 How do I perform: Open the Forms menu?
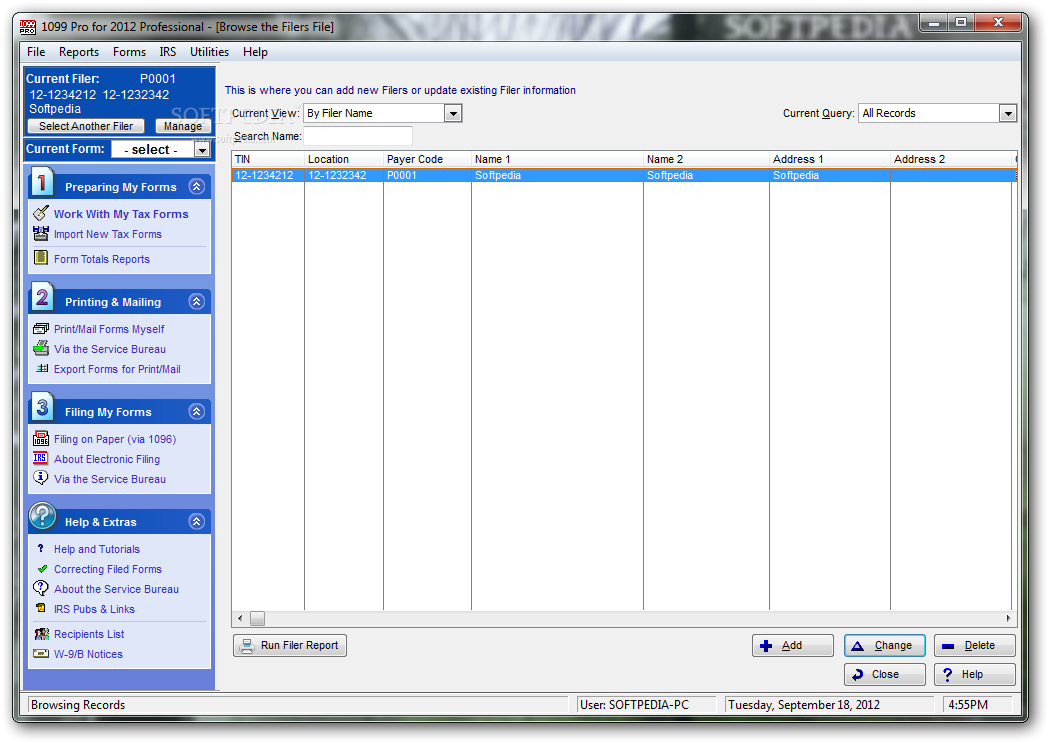pos(129,51)
